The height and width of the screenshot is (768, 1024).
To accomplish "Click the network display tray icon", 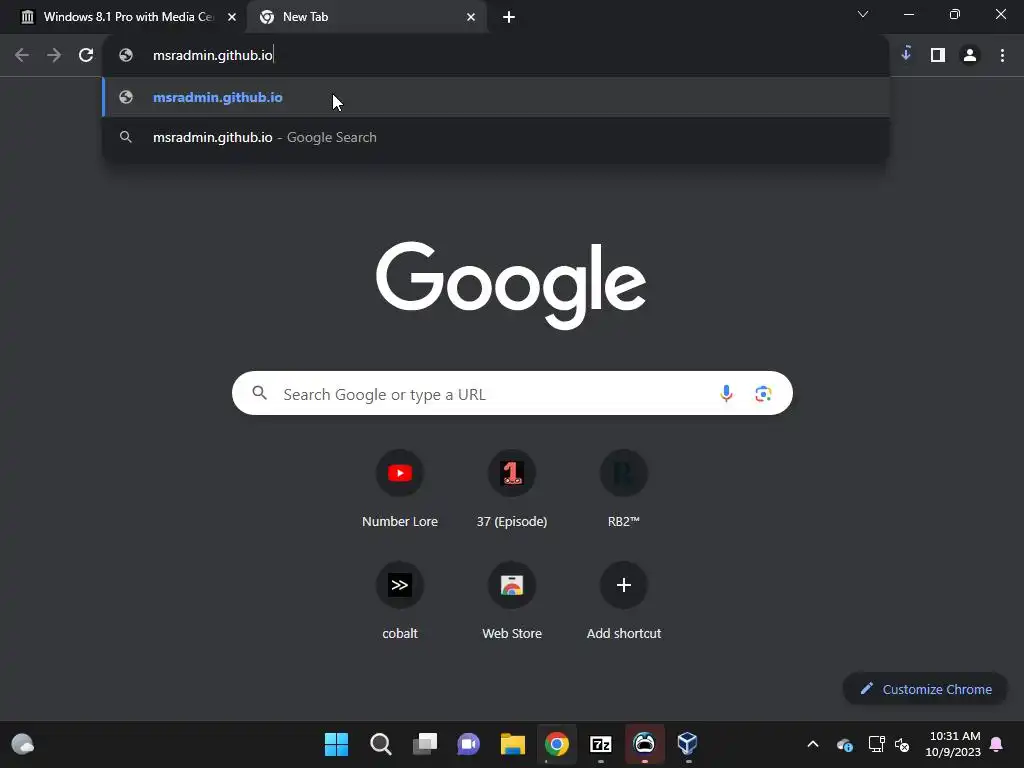I will click(x=876, y=744).
